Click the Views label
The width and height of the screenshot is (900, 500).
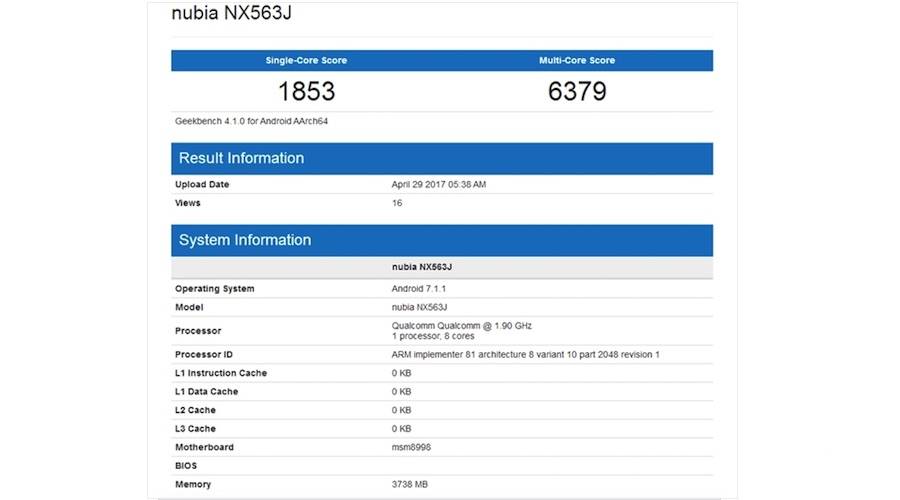pos(188,203)
